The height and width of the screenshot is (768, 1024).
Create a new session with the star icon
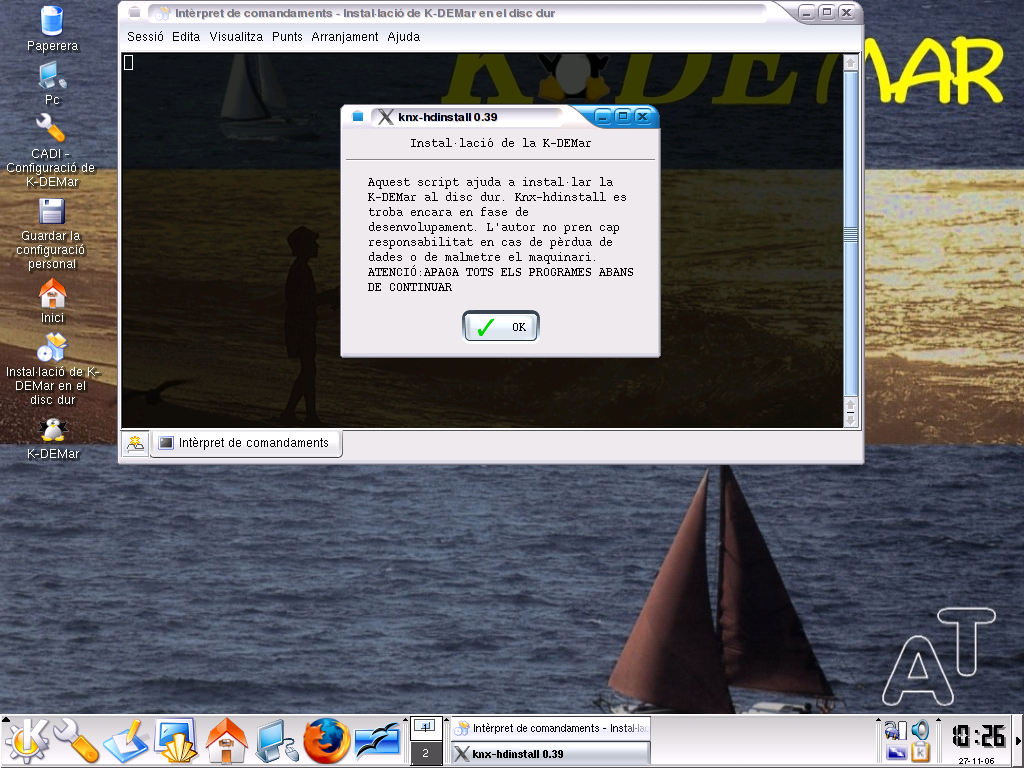[135, 443]
